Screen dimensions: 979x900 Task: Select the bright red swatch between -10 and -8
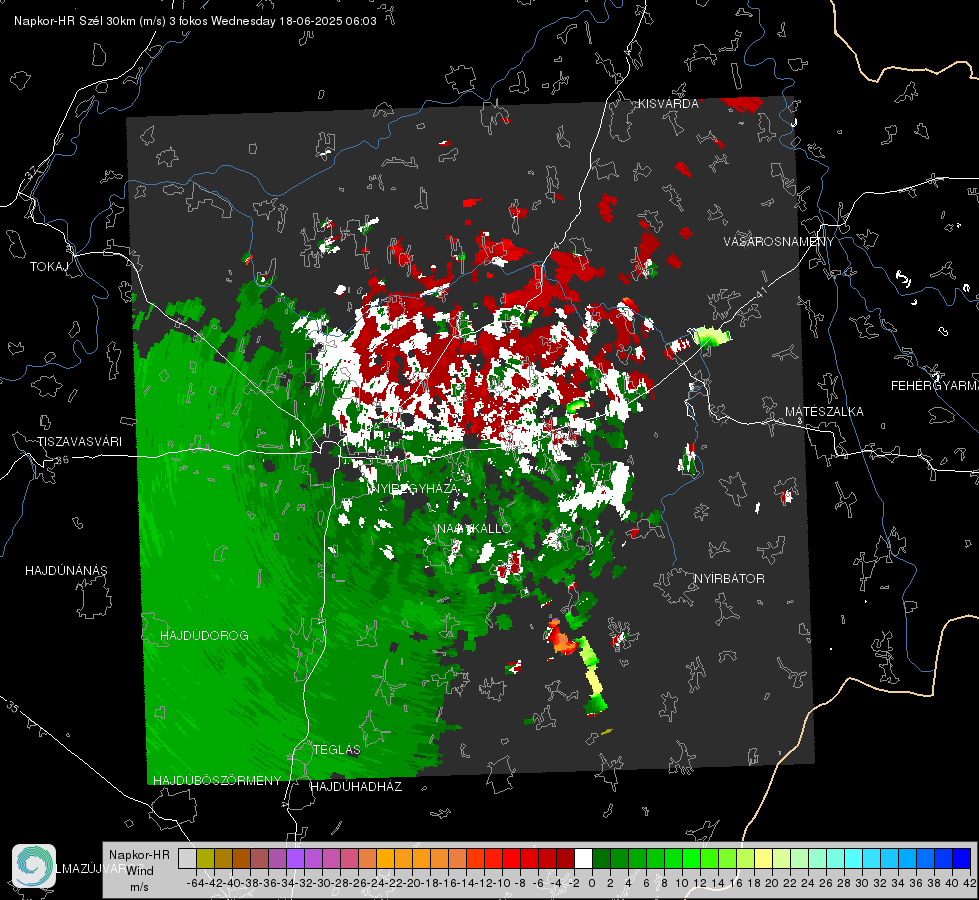[511, 858]
